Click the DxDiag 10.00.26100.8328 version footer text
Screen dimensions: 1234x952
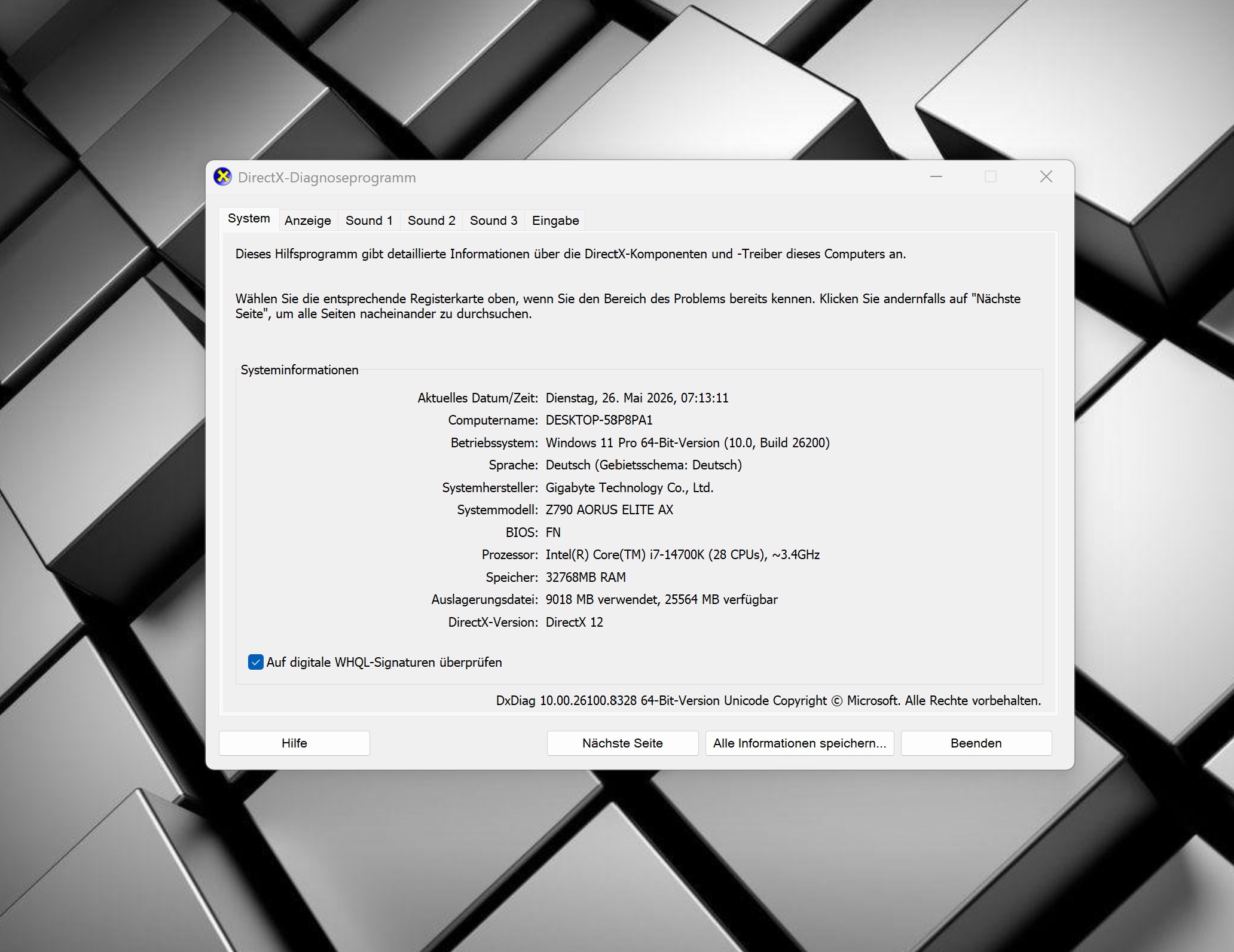click(x=768, y=701)
